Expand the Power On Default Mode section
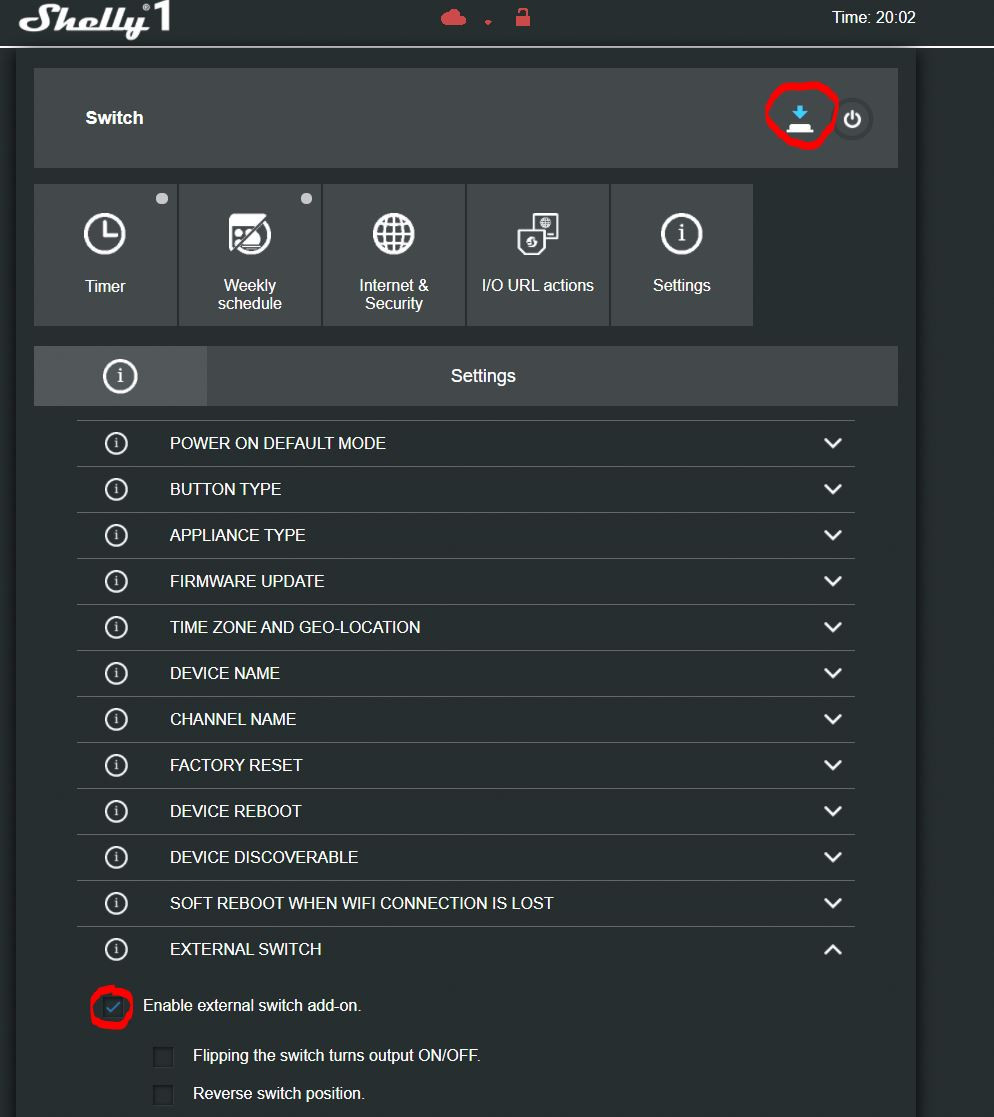The width and height of the screenshot is (994, 1117). 832,443
